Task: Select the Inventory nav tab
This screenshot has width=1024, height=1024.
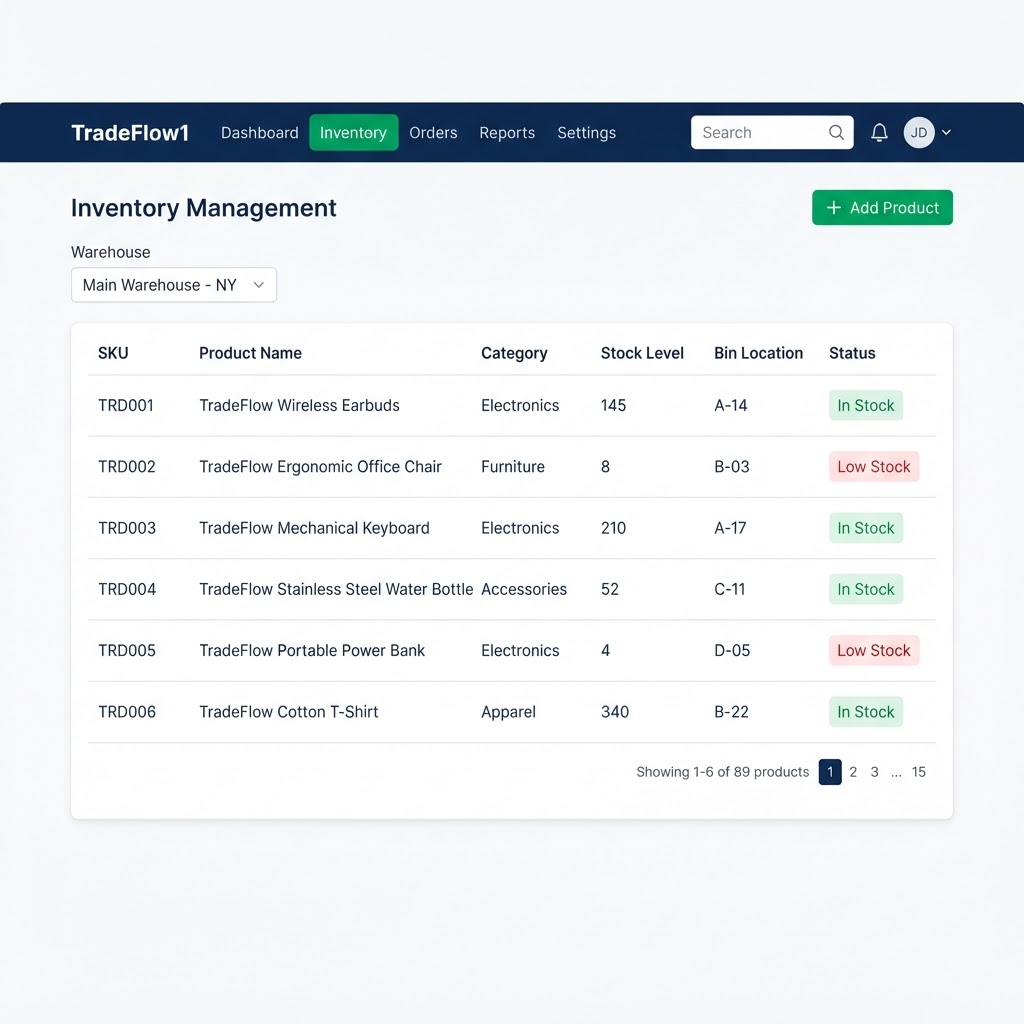Action: [353, 133]
